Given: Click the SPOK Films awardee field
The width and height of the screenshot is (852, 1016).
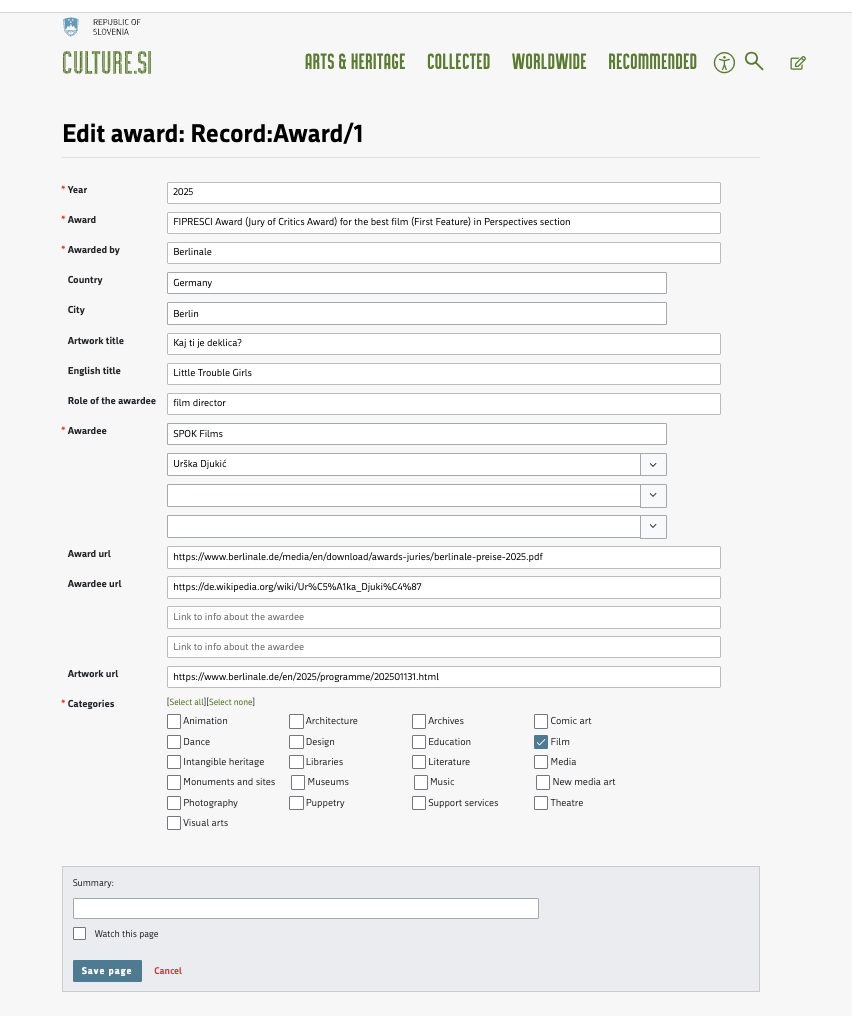Looking at the screenshot, I should [417, 434].
